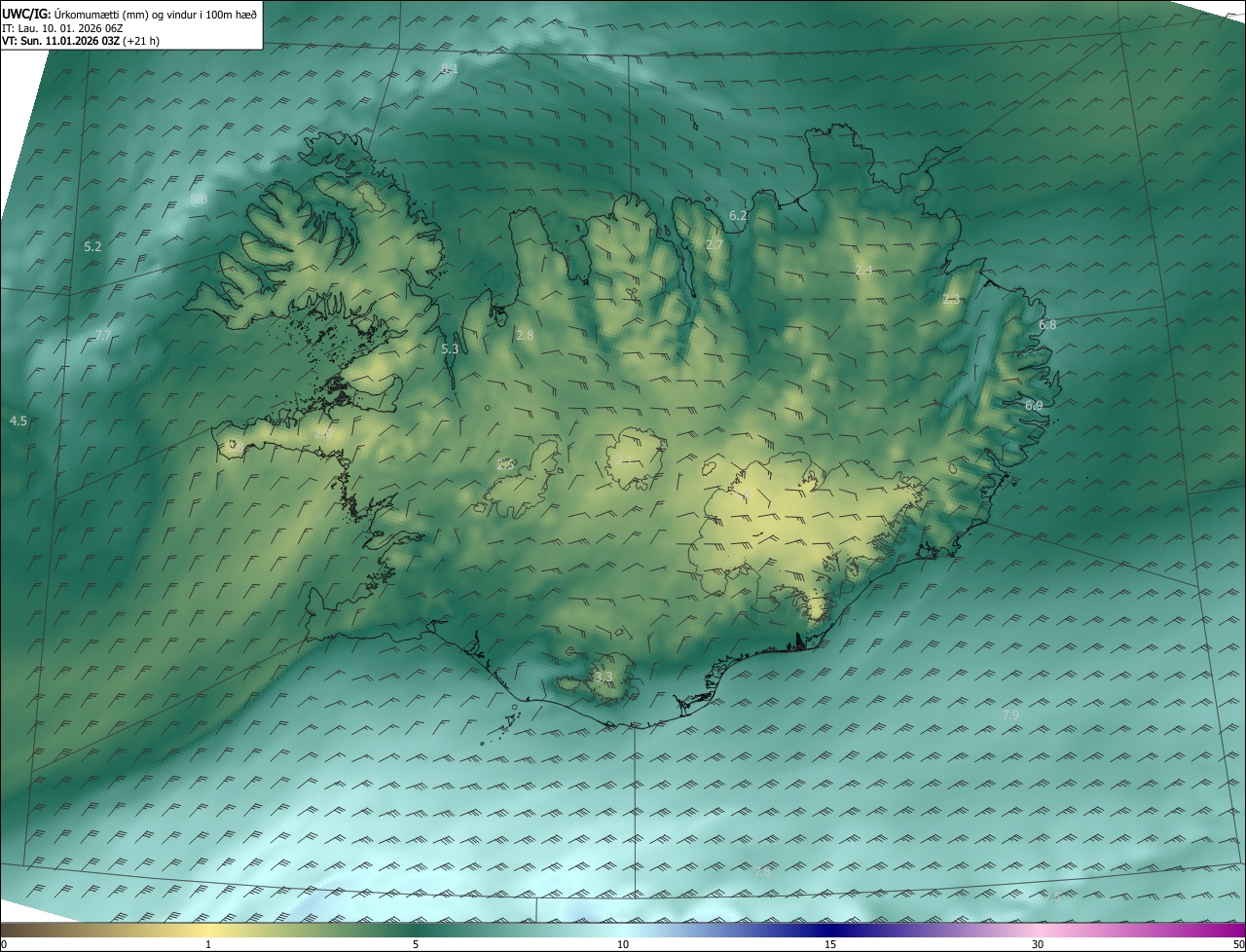Click the 2.4 value on the map
This screenshot has width=1246, height=952.
[863, 270]
